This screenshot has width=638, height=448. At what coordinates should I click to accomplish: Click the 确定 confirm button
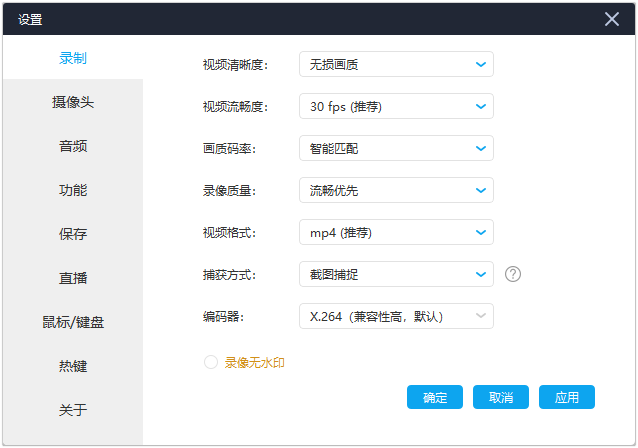[x=435, y=397]
